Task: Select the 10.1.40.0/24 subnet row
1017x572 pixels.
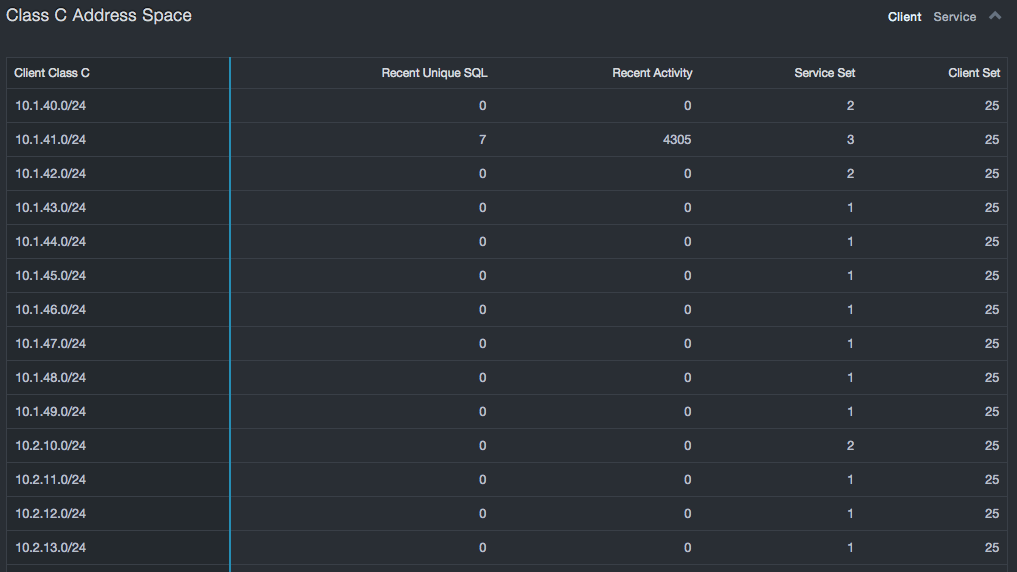Action: (x=51, y=106)
